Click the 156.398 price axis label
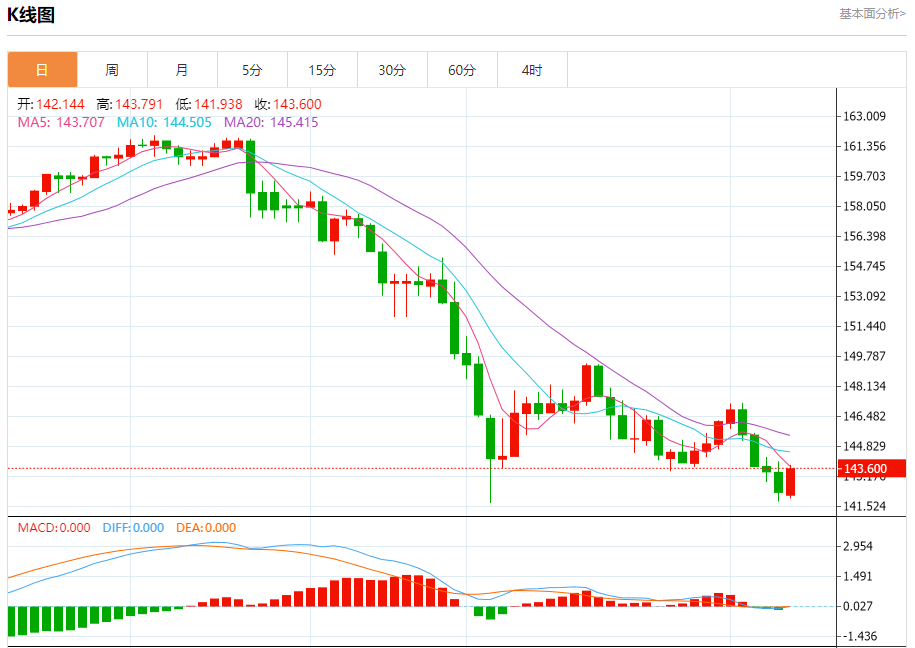Viewport: 915px width, 648px height. click(864, 236)
